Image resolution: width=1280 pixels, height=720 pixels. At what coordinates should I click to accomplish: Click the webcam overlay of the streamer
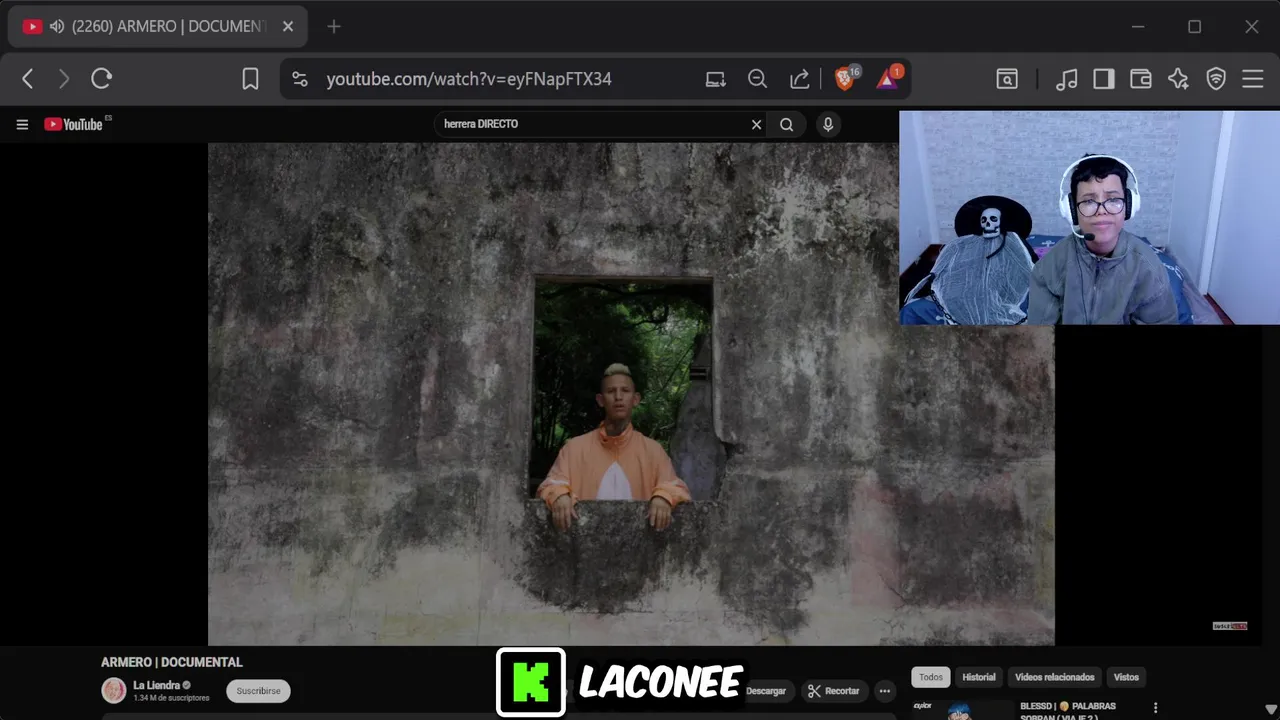[x=1089, y=217]
